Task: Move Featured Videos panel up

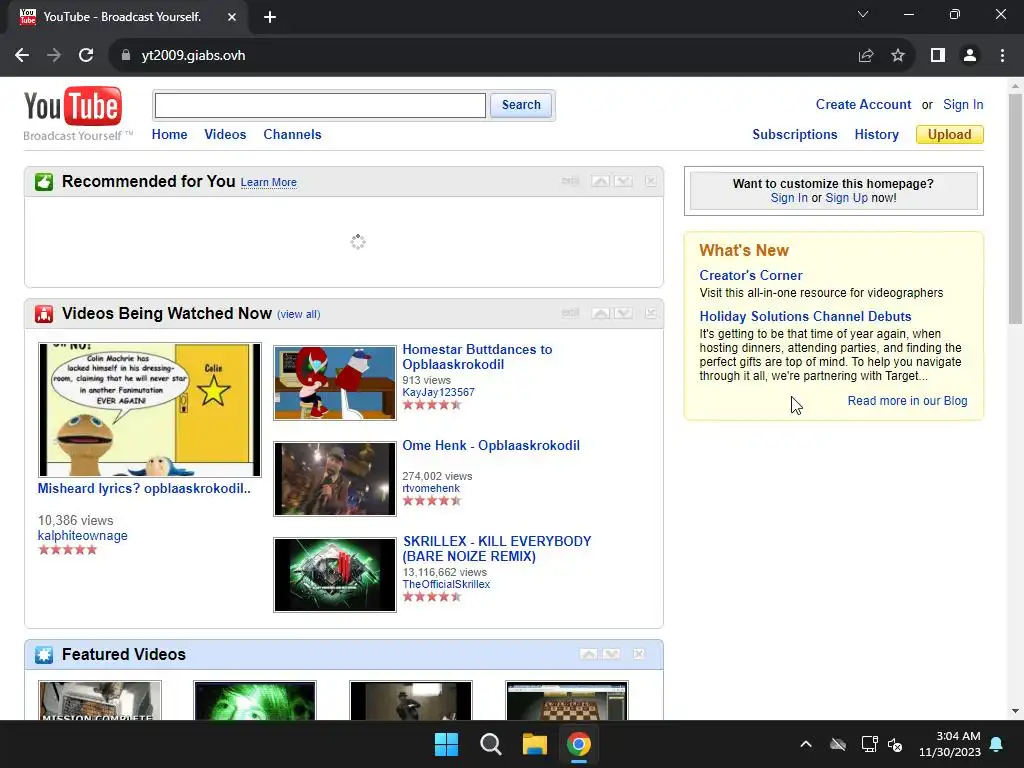Action: [x=588, y=654]
